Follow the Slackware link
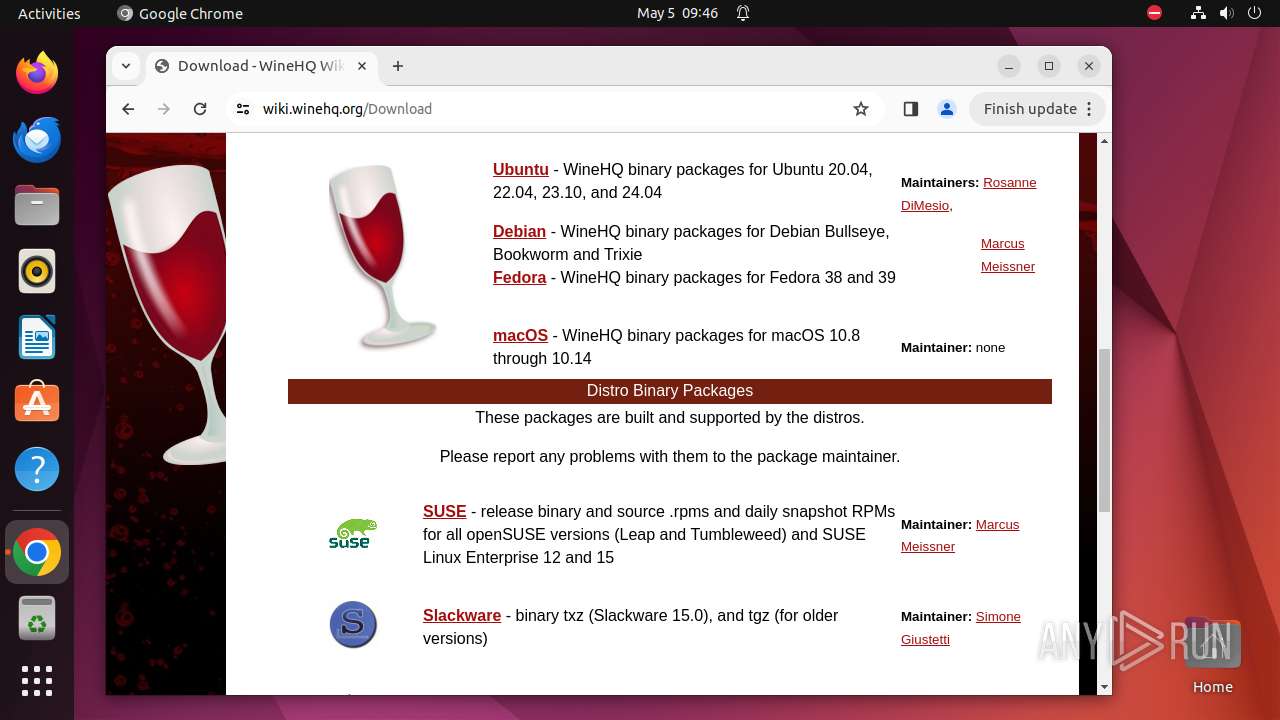Viewport: 1280px width, 720px height. [462, 615]
